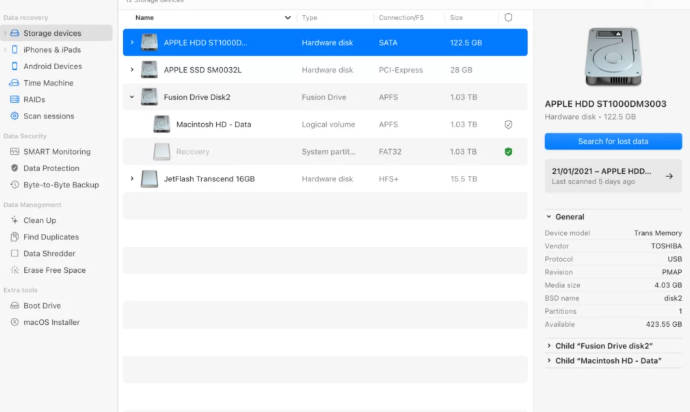Open Time Machine recovery option
This screenshot has width=690, height=412.
(x=48, y=83)
